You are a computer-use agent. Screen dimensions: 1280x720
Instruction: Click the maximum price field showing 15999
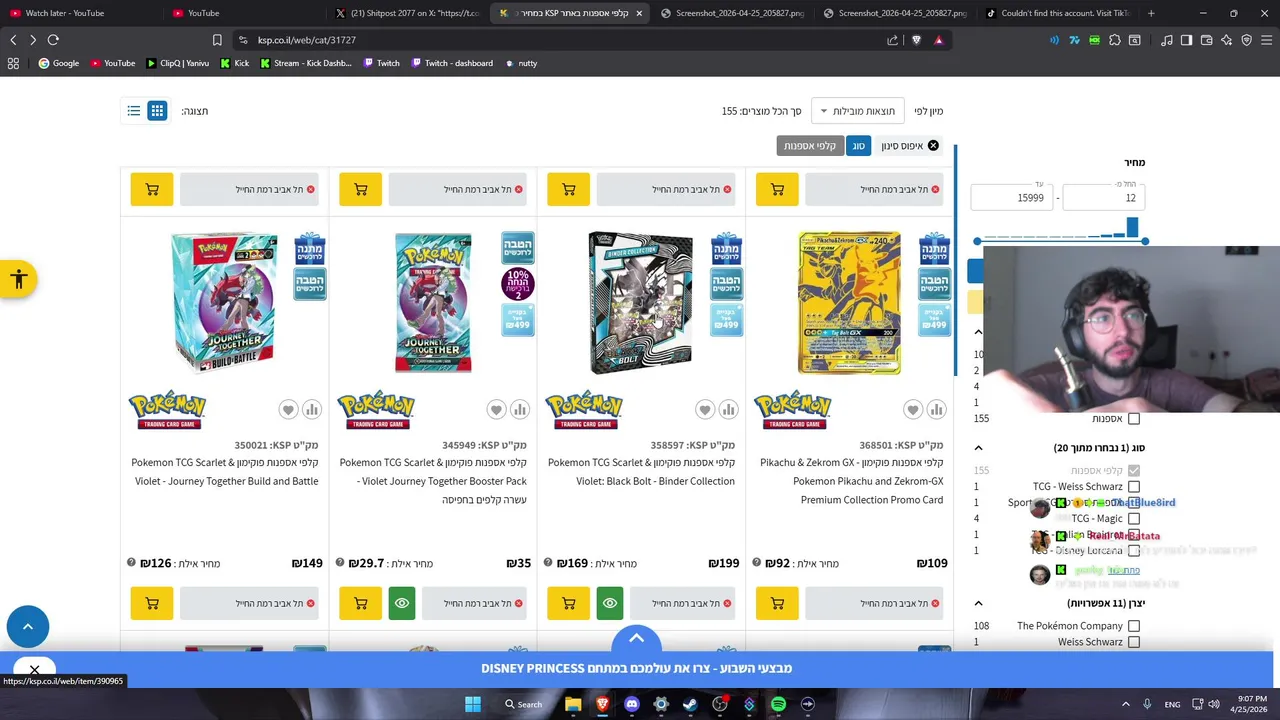pyautogui.click(x=1011, y=198)
